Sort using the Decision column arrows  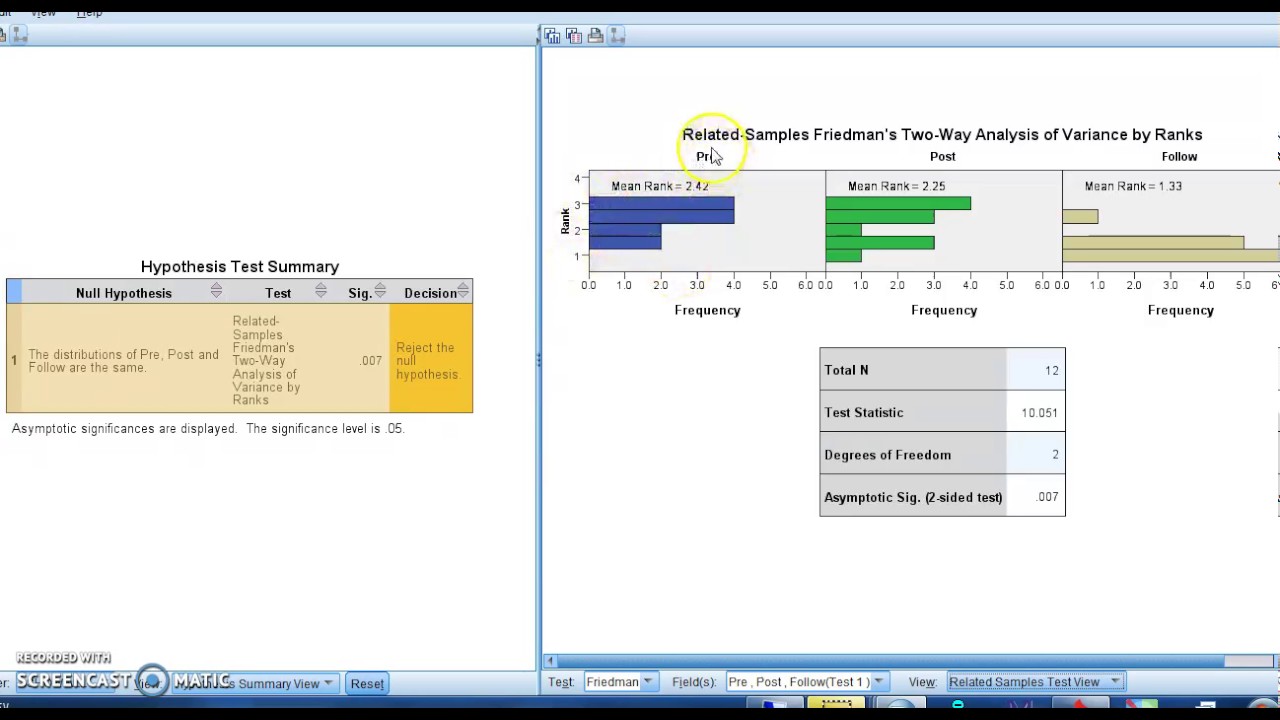pos(463,291)
